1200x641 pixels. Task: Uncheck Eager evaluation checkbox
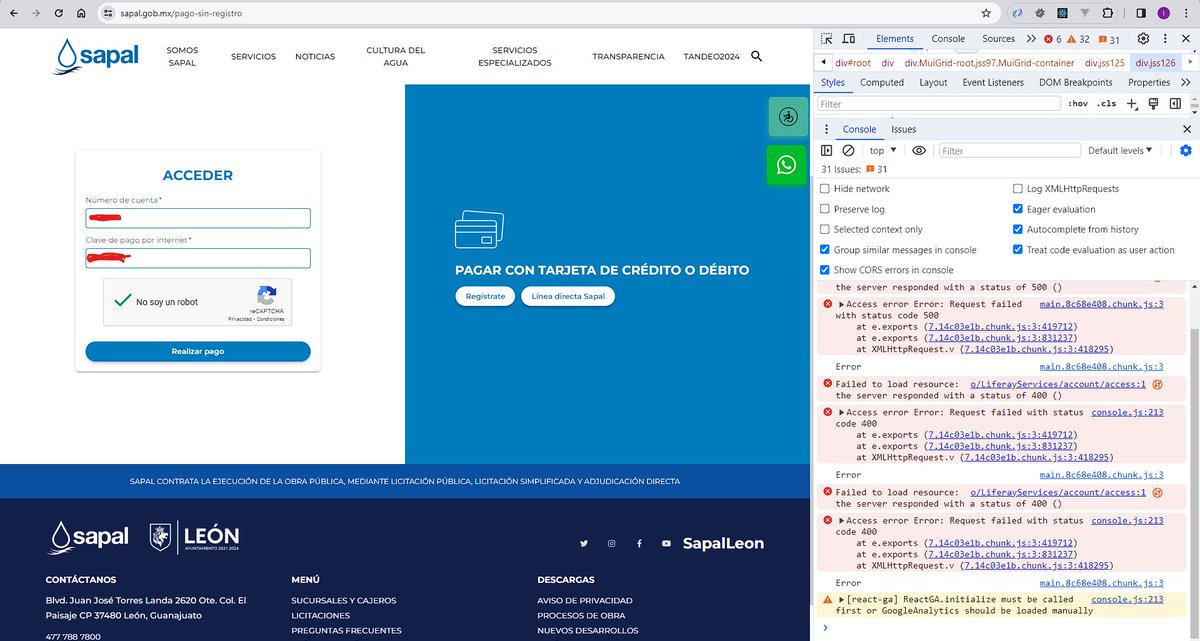(x=1018, y=209)
